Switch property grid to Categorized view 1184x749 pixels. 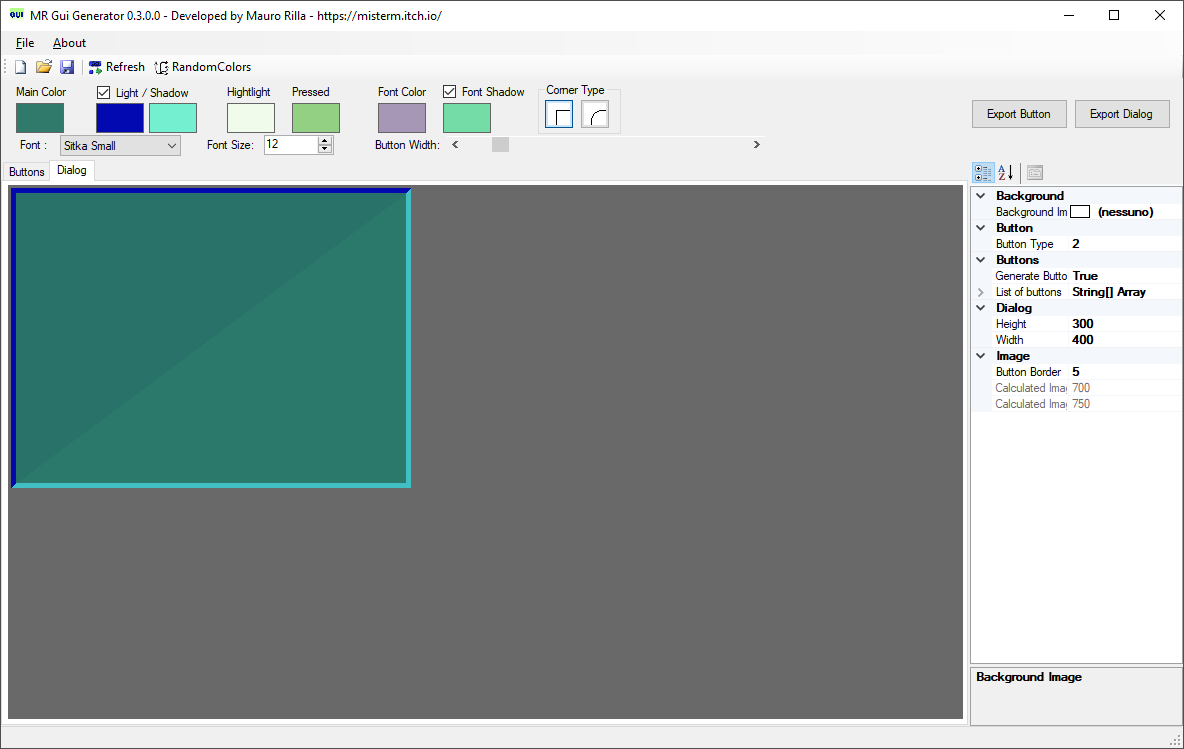[x=982, y=173]
